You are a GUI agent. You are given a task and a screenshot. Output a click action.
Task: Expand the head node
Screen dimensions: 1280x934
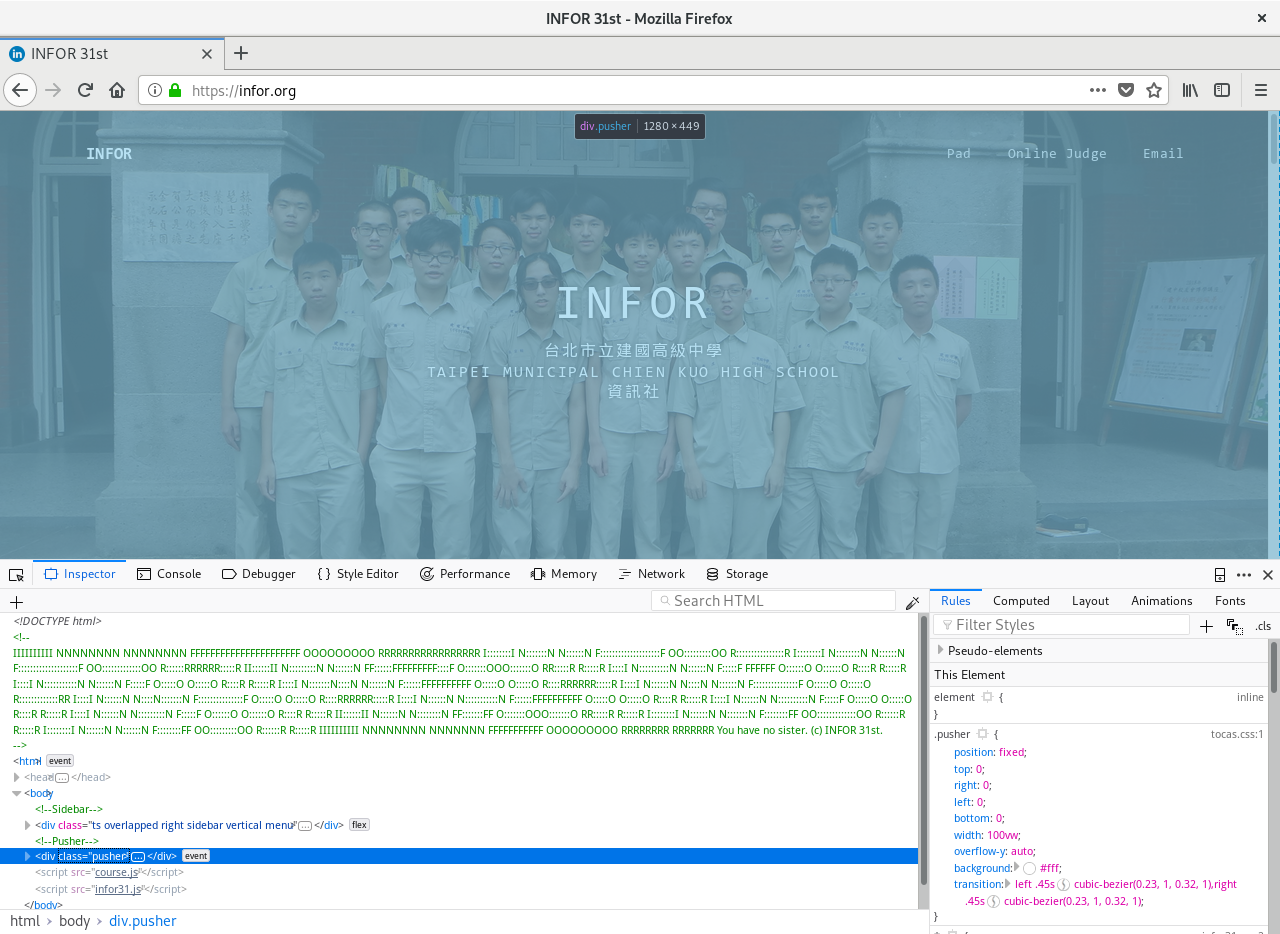(17, 777)
